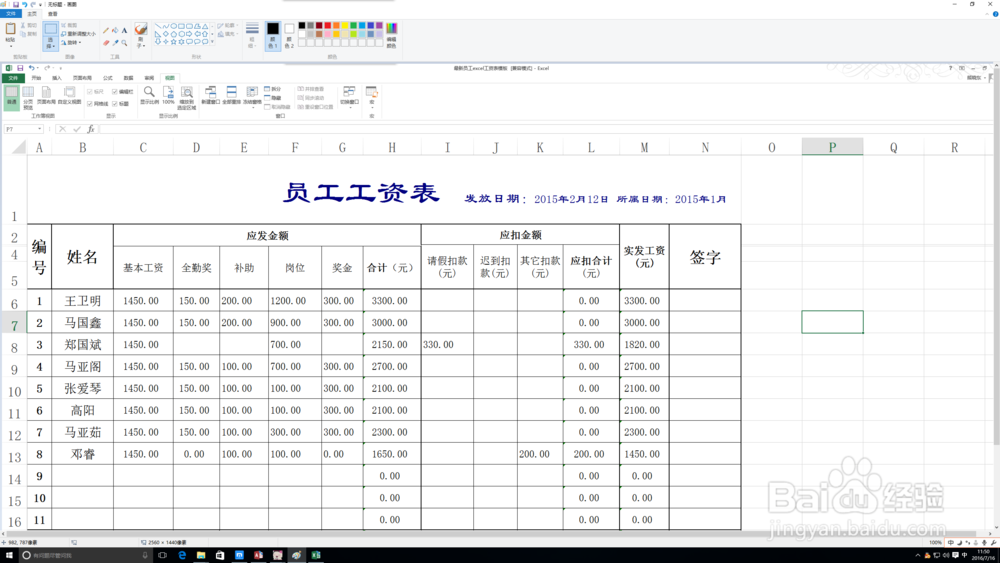Click the cell containing 王卫明

click(x=82, y=300)
